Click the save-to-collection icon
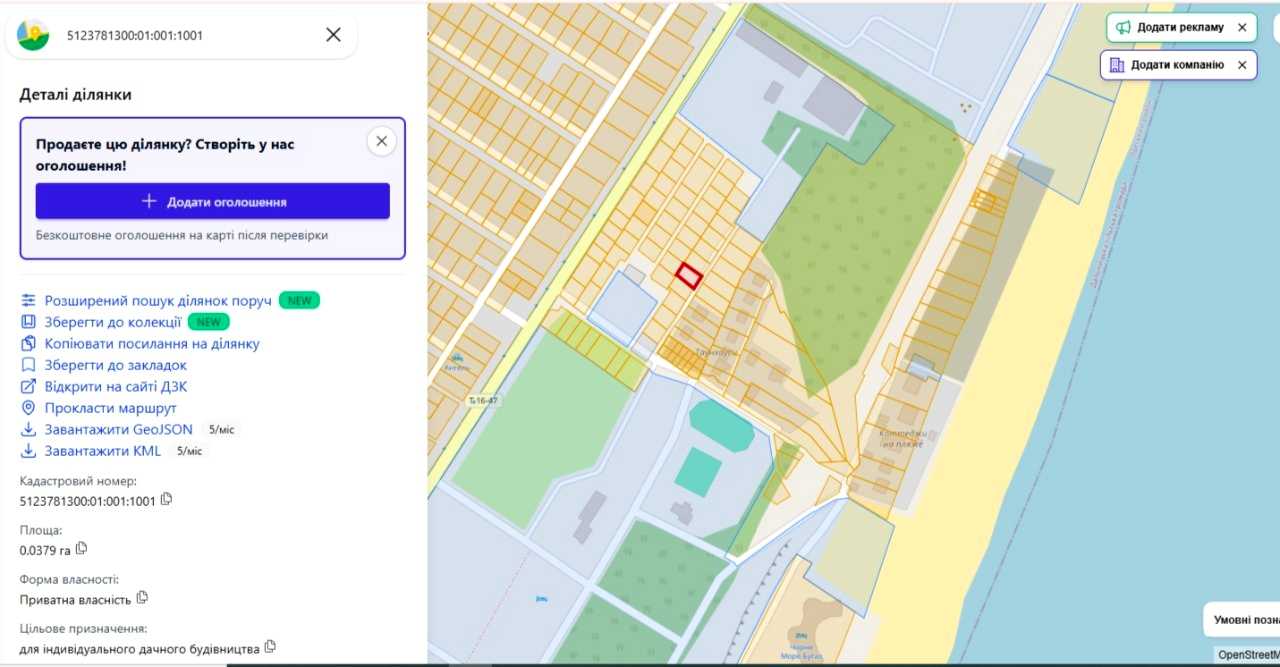The height and width of the screenshot is (667, 1280). click(28, 322)
